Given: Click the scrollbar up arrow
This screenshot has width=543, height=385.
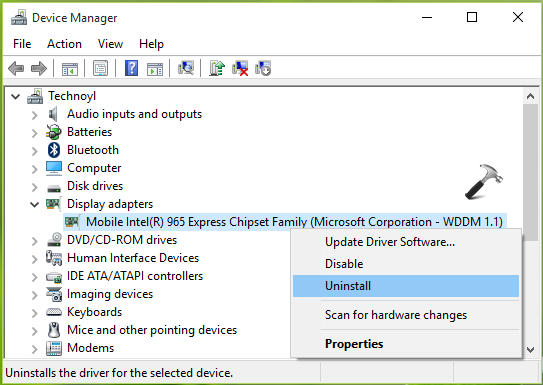Looking at the screenshot, I should point(531,96).
